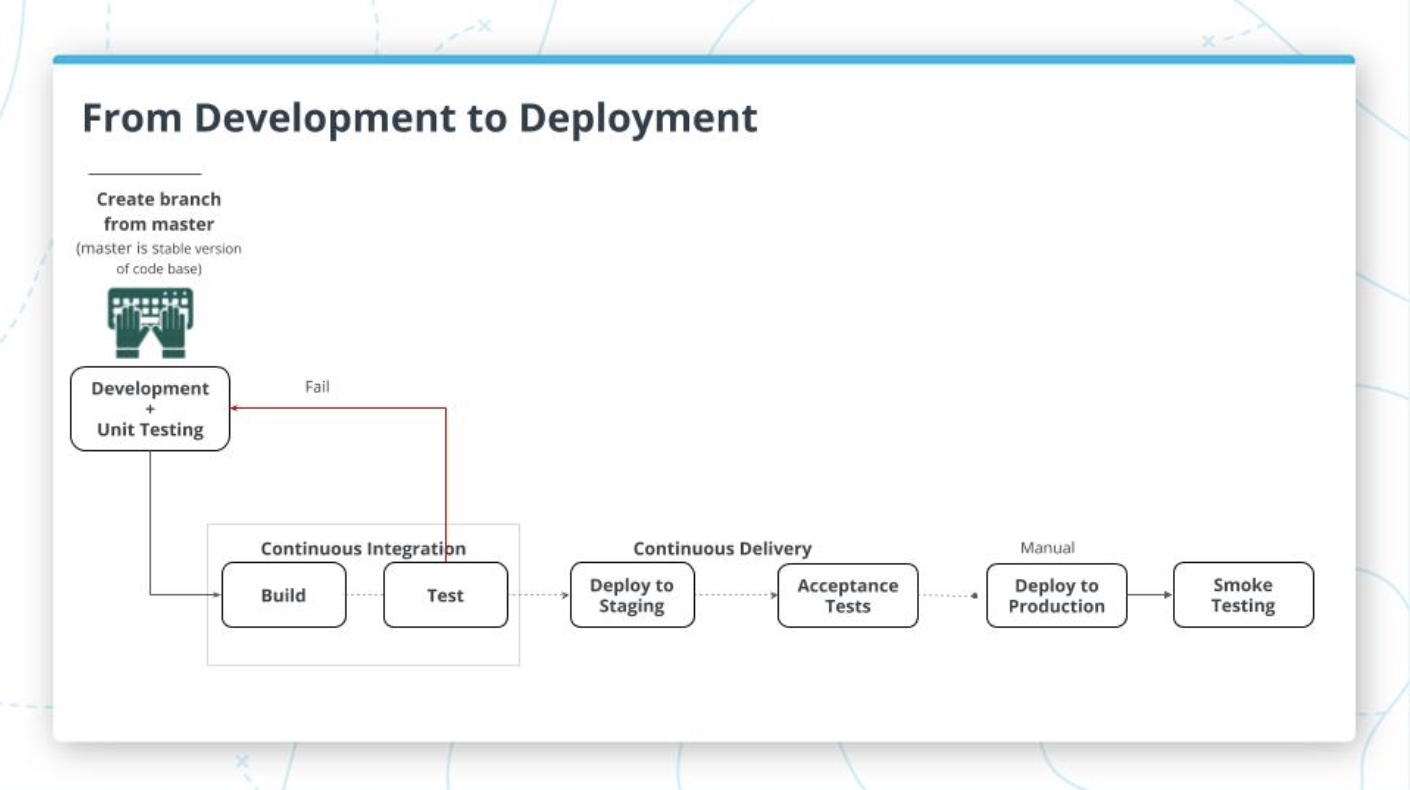Click the Deploy to Staging box

(632, 595)
